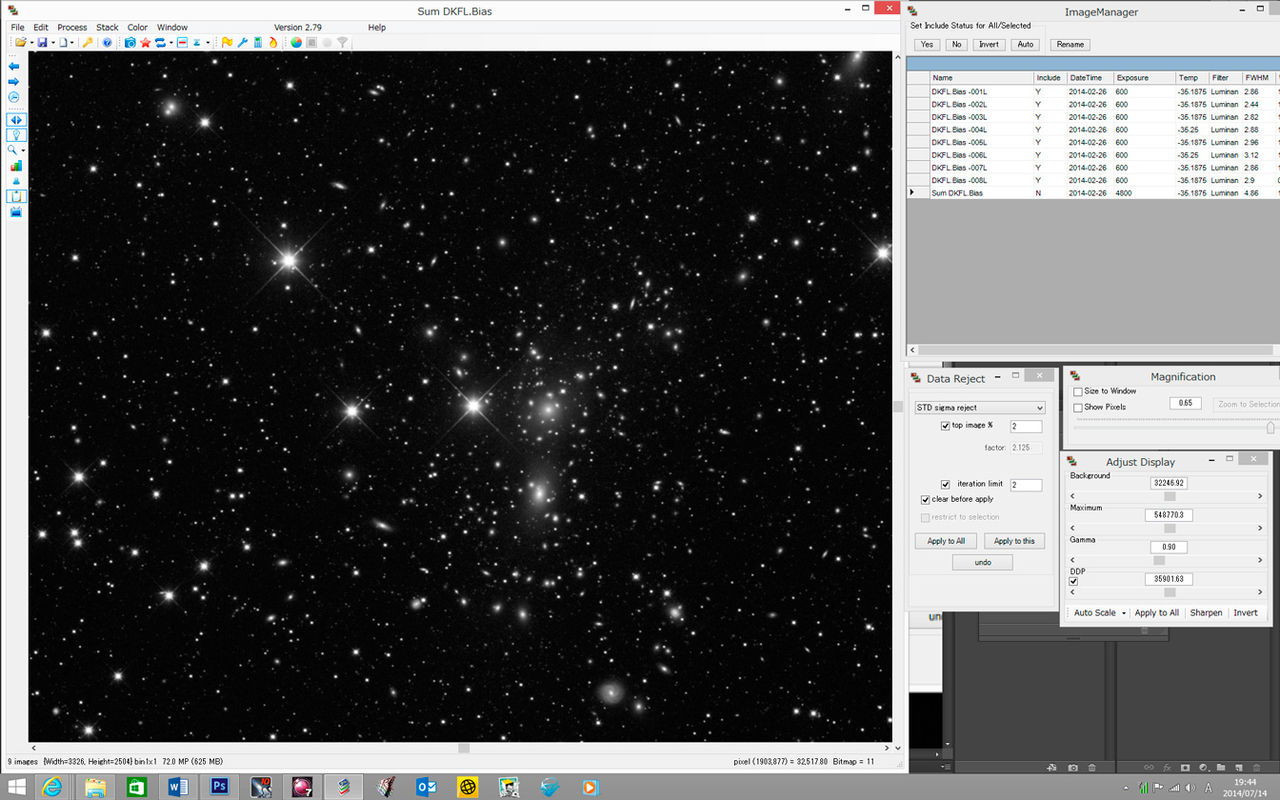Expand dropdown arrow beside open folder icon
1280x800 pixels.
32,43
